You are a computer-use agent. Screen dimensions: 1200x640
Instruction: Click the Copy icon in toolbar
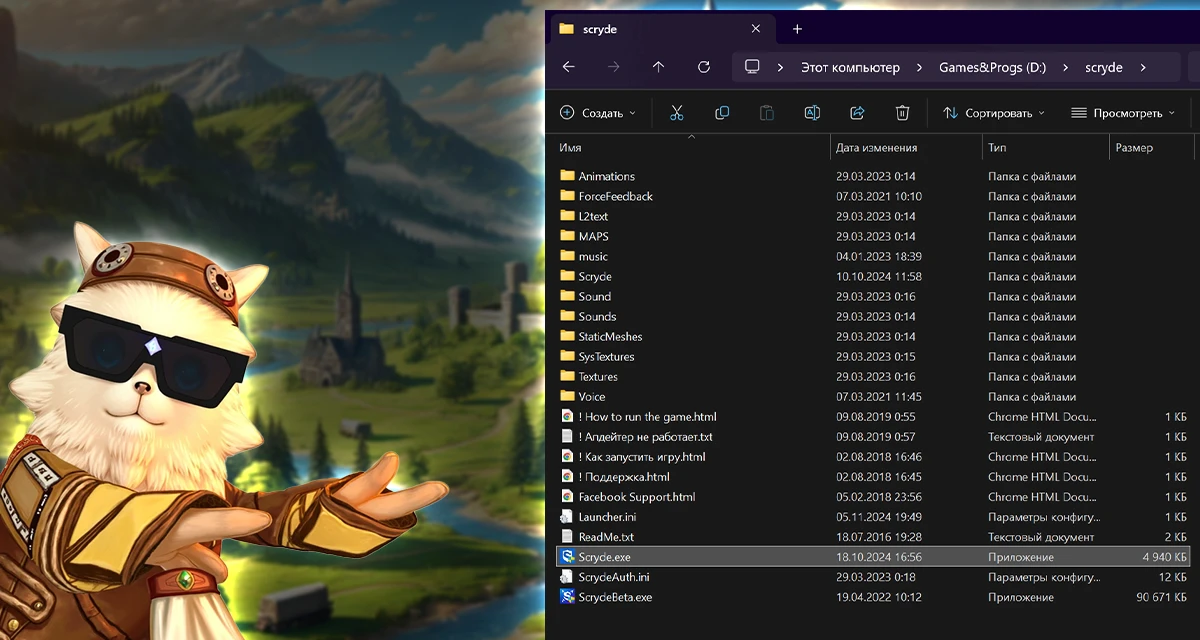pyautogui.click(x=722, y=113)
